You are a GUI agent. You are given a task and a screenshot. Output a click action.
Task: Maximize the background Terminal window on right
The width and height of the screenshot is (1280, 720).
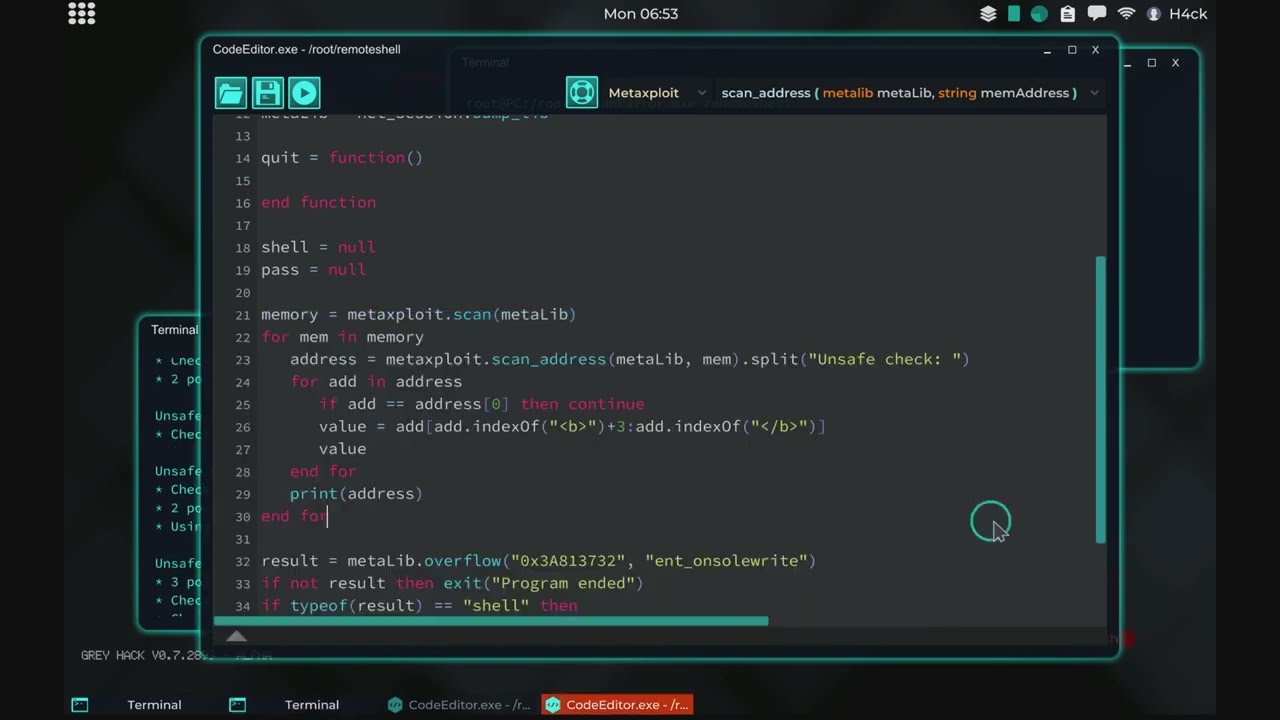pos(1151,63)
